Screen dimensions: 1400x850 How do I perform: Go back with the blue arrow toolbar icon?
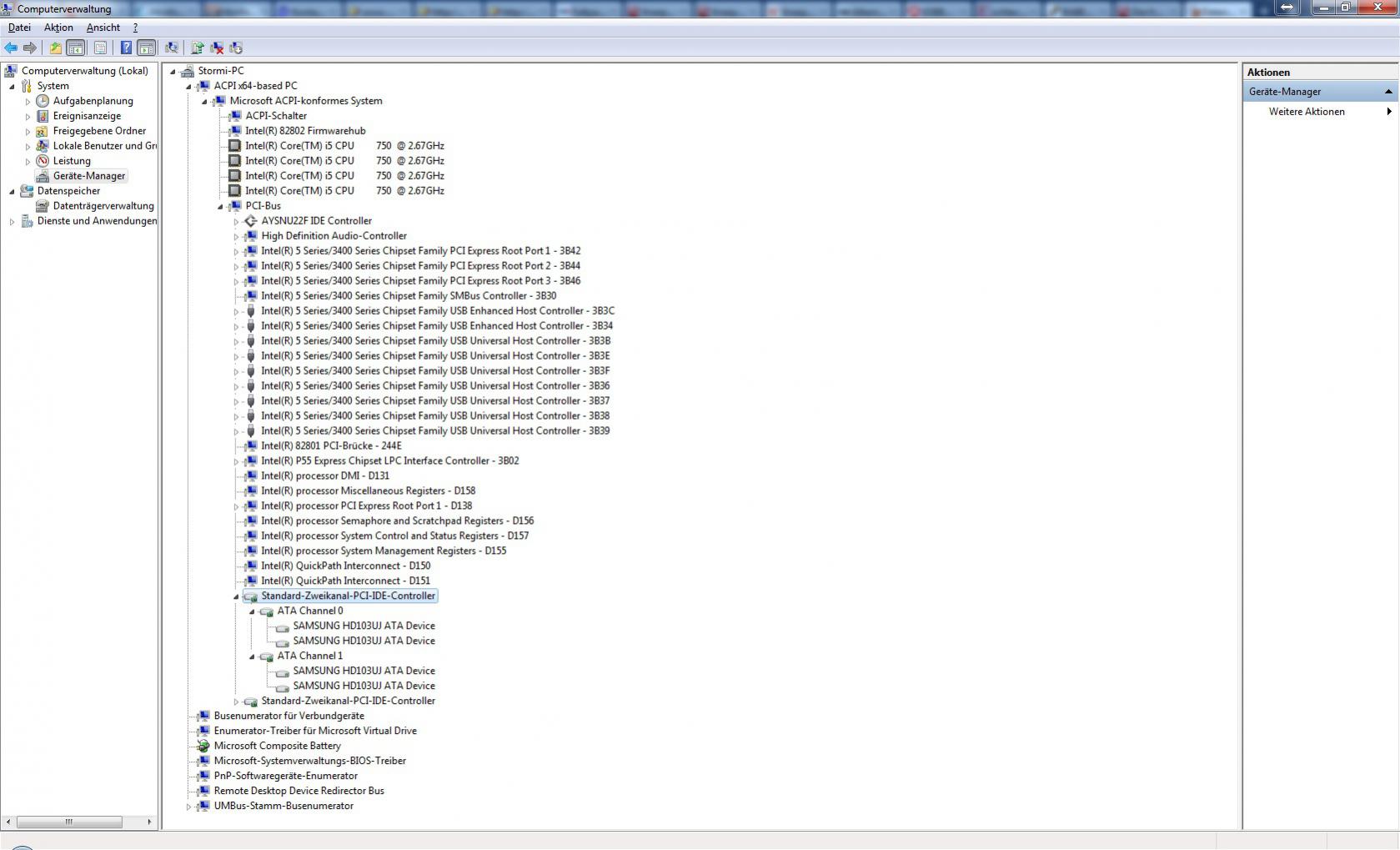(11, 48)
